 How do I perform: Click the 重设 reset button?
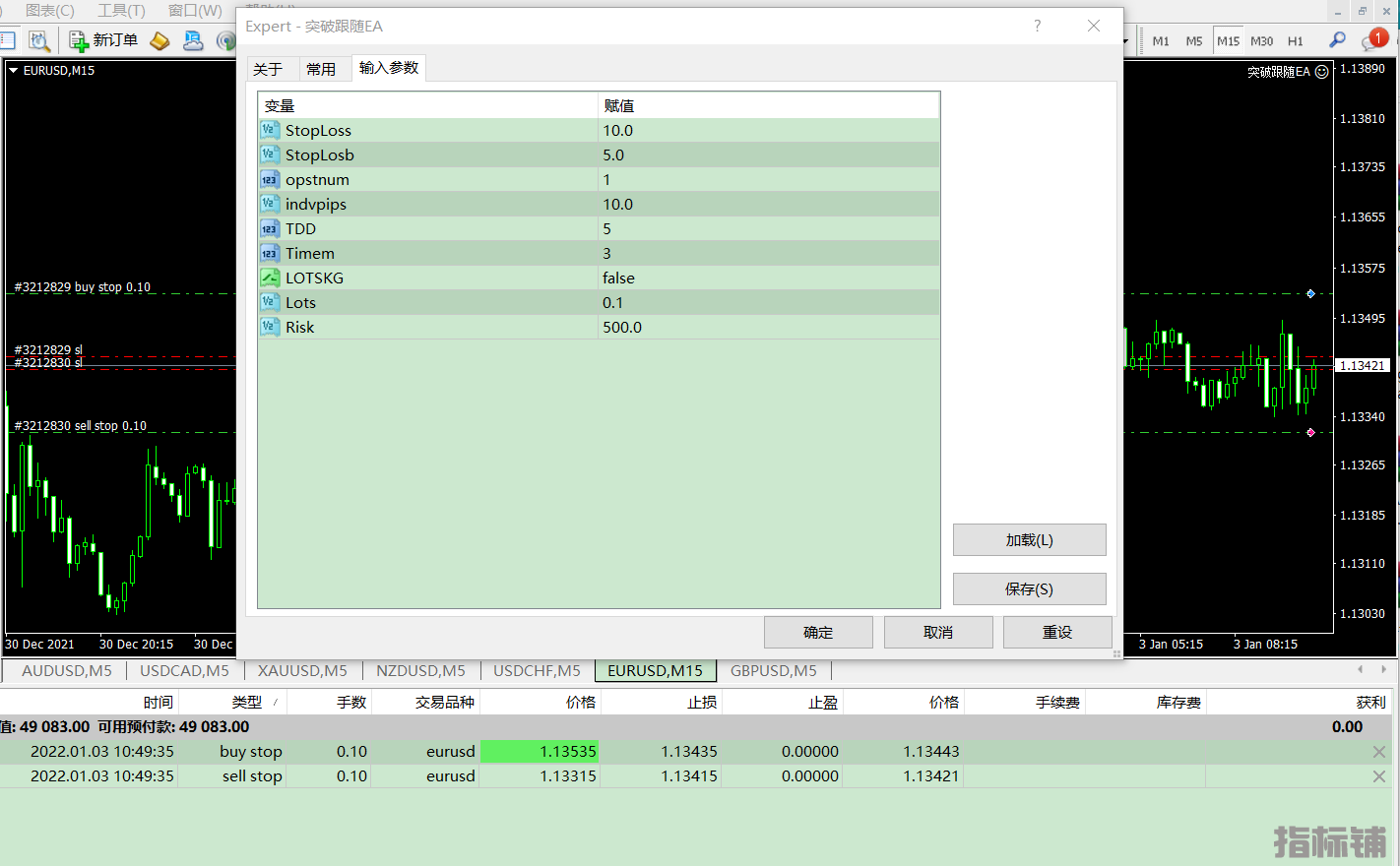[x=1057, y=633]
